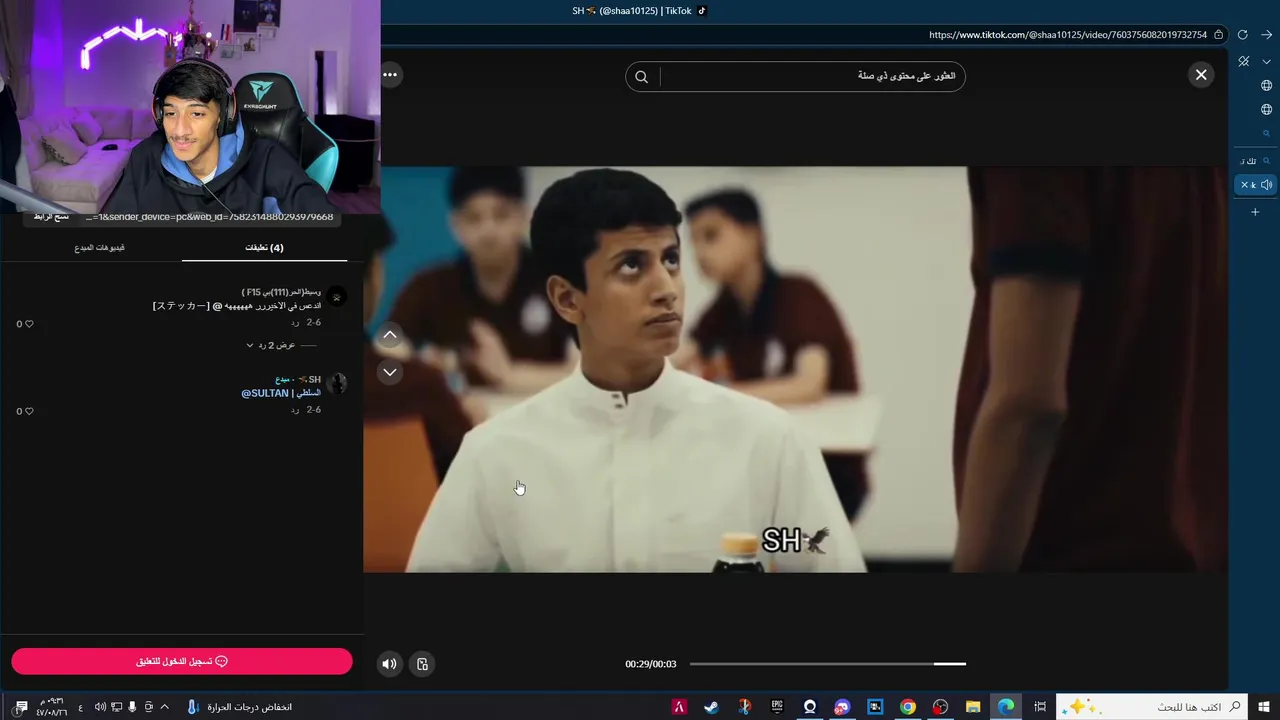Open the TikTok three-dots more options menu
The height and width of the screenshot is (720, 1280).
coord(390,75)
